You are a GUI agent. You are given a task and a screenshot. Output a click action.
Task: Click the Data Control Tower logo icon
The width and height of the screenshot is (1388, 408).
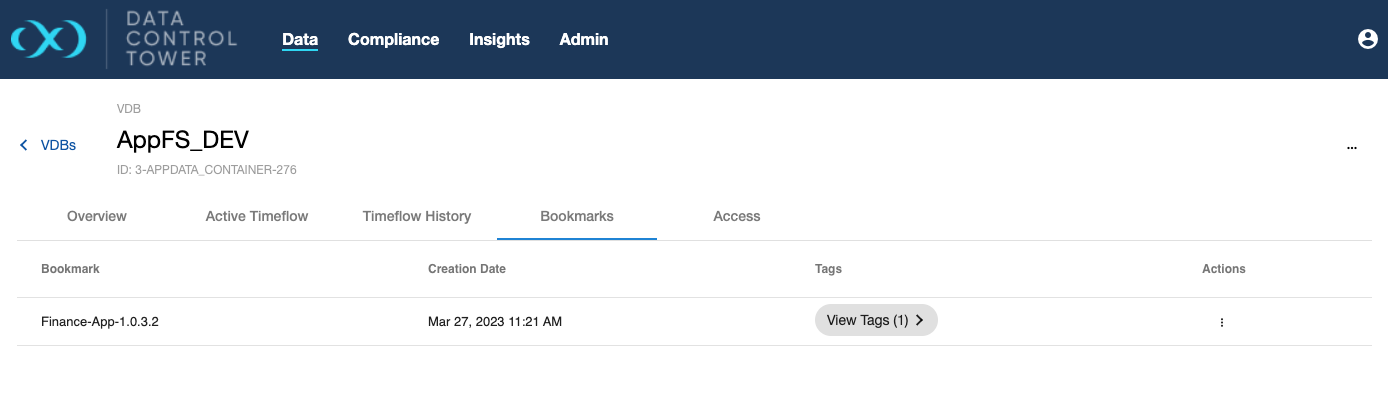pos(48,39)
